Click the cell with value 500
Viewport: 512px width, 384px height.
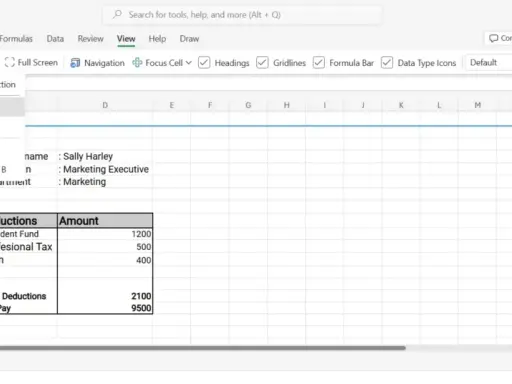[105, 247]
